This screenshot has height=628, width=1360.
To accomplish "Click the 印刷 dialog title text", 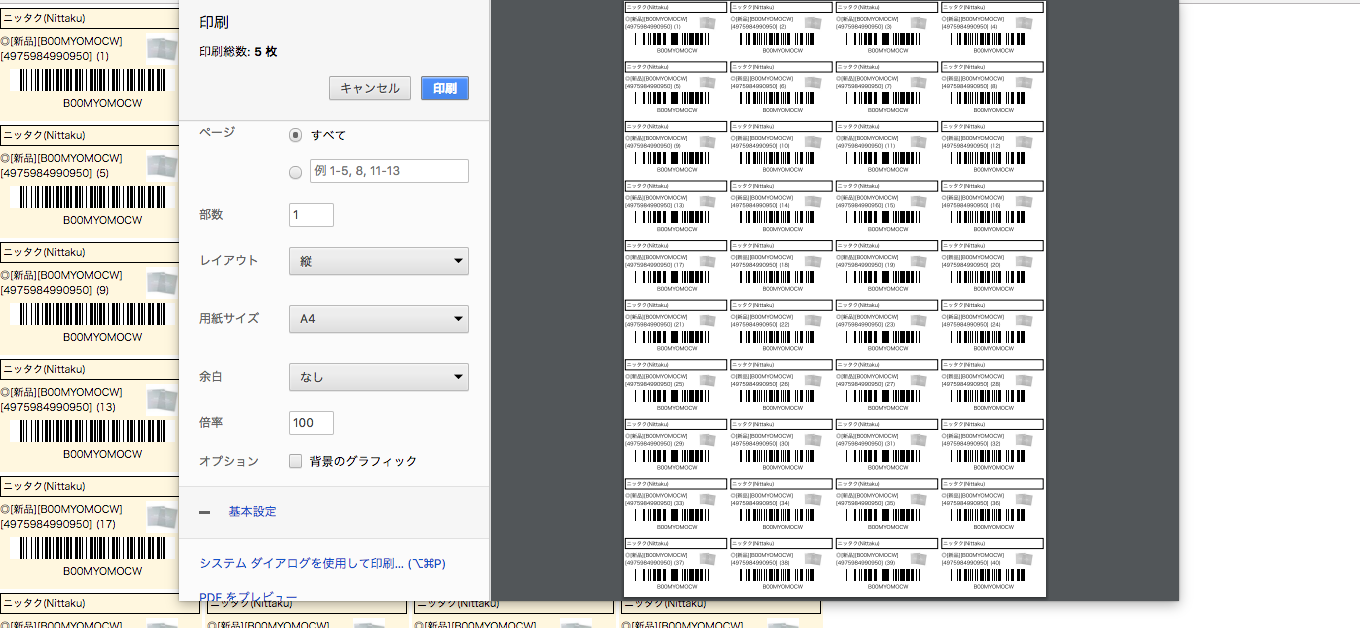I will point(214,22).
